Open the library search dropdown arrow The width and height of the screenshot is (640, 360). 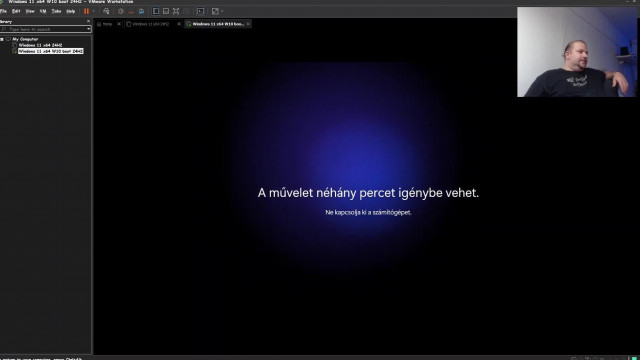pyautogui.click(x=89, y=29)
